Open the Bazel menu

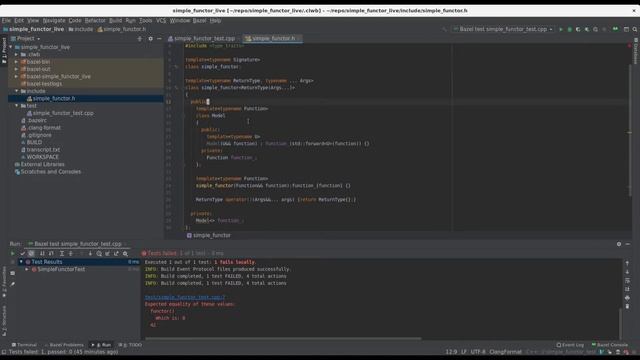click(x=199, y=20)
